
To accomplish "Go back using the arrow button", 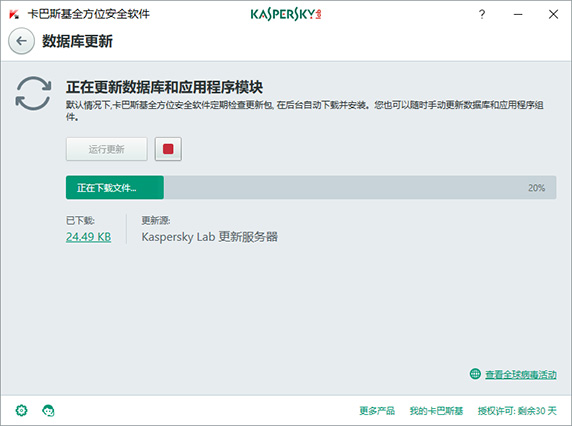I will click(x=22, y=41).
